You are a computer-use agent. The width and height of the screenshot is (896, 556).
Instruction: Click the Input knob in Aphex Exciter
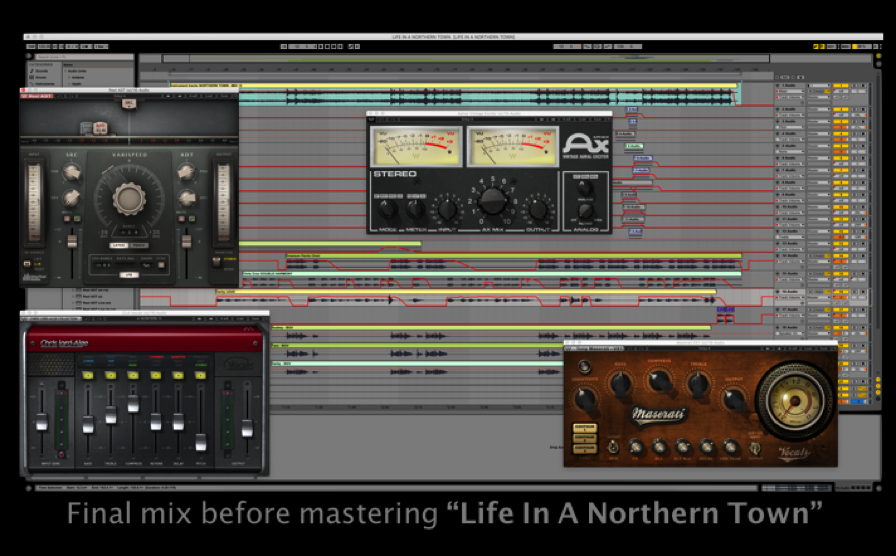coord(447,209)
